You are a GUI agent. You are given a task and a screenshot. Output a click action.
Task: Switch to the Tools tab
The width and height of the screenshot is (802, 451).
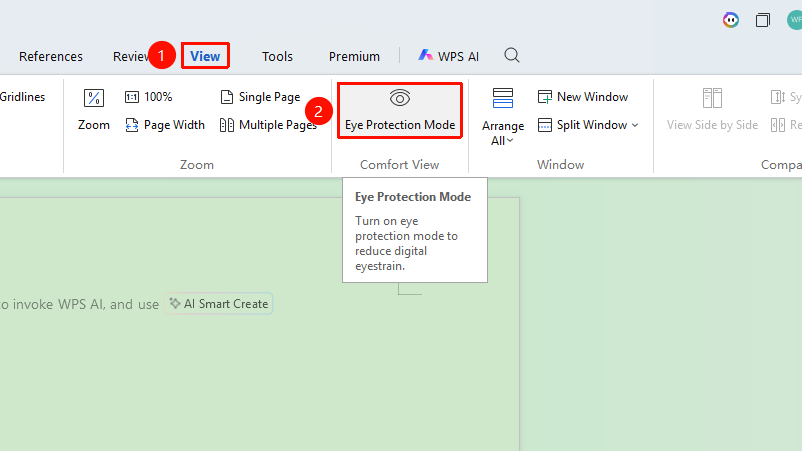[x=277, y=56]
